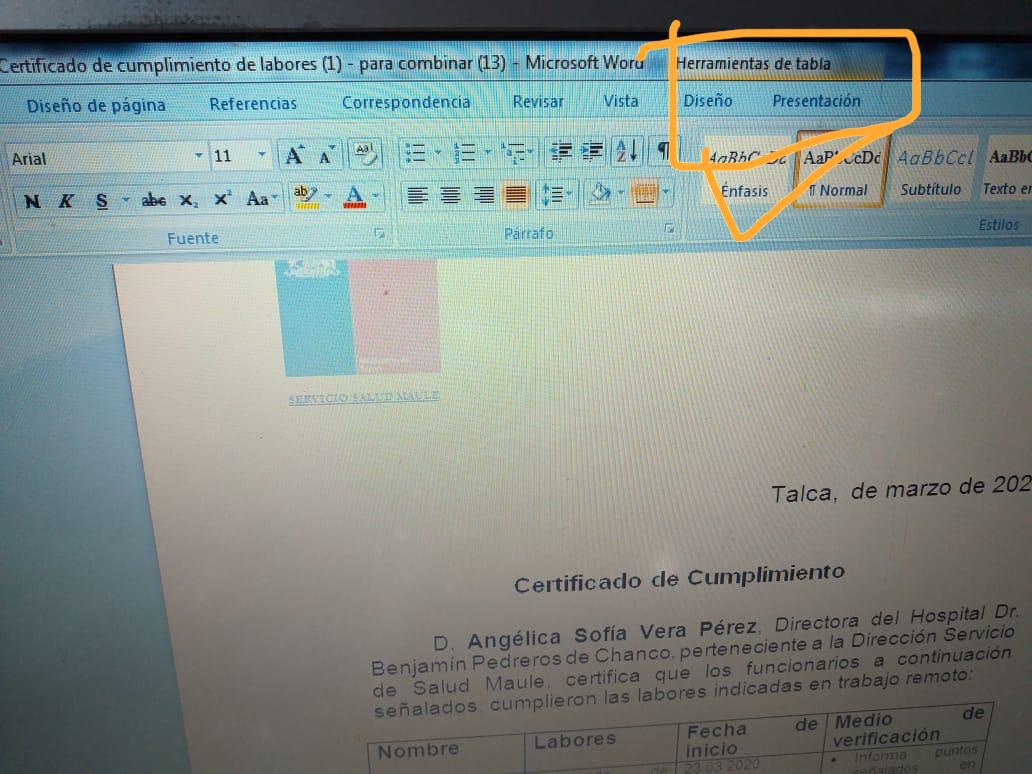Click the clear formatting icon
The image size is (1032, 774).
point(364,153)
